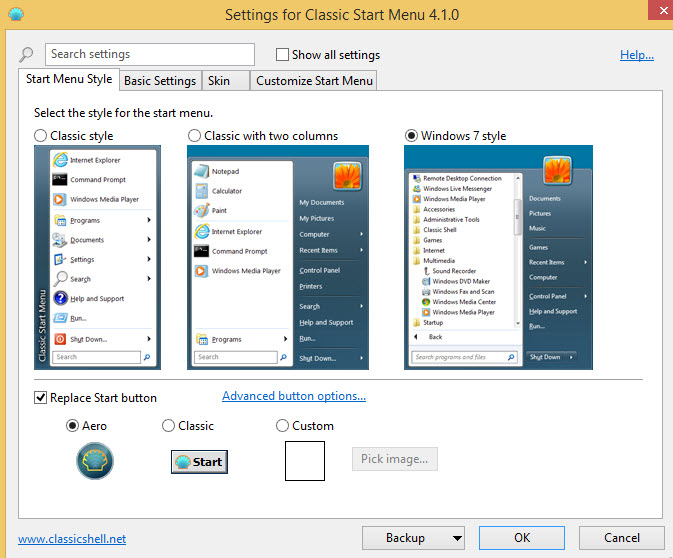Expand Computer arrow in two columns preview
This screenshot has width=673, height=558.
coord(361,234)
